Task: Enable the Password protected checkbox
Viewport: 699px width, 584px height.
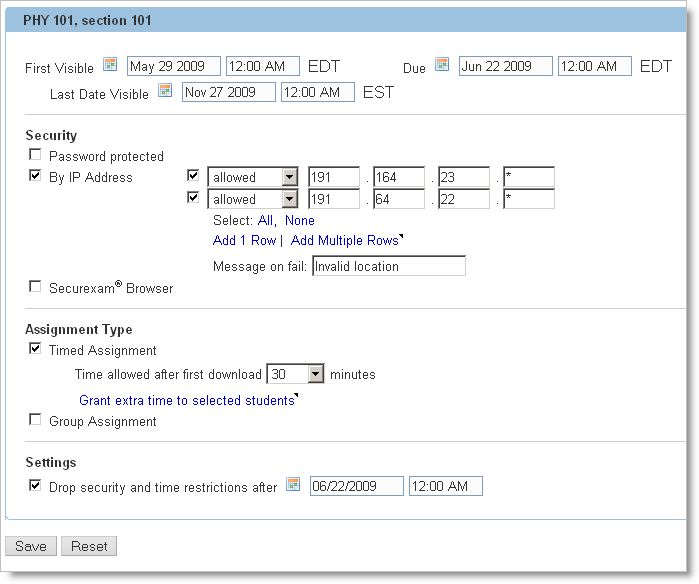Action: coord(36,156)
